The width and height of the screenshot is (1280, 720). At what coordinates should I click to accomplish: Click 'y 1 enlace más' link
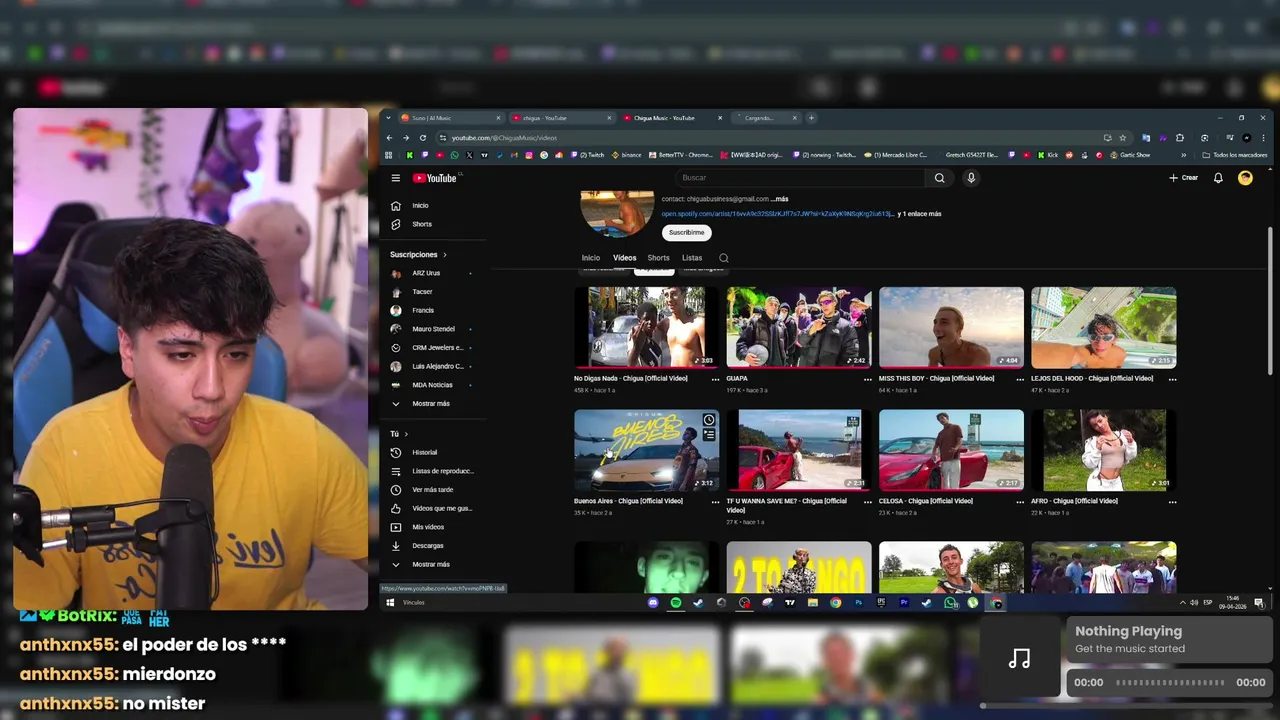[919, 214]
